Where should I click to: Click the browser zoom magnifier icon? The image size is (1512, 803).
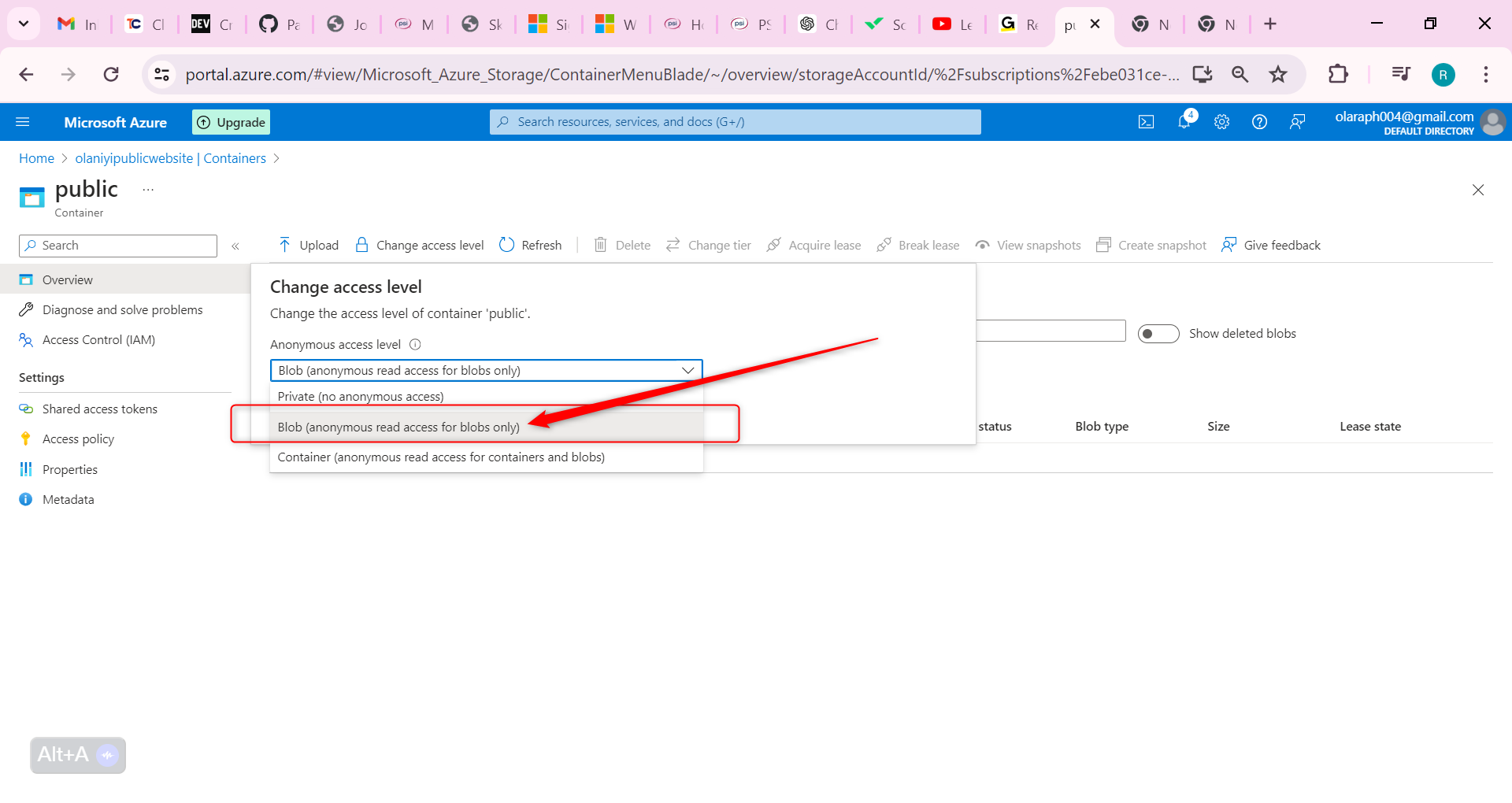(1240, 75)
